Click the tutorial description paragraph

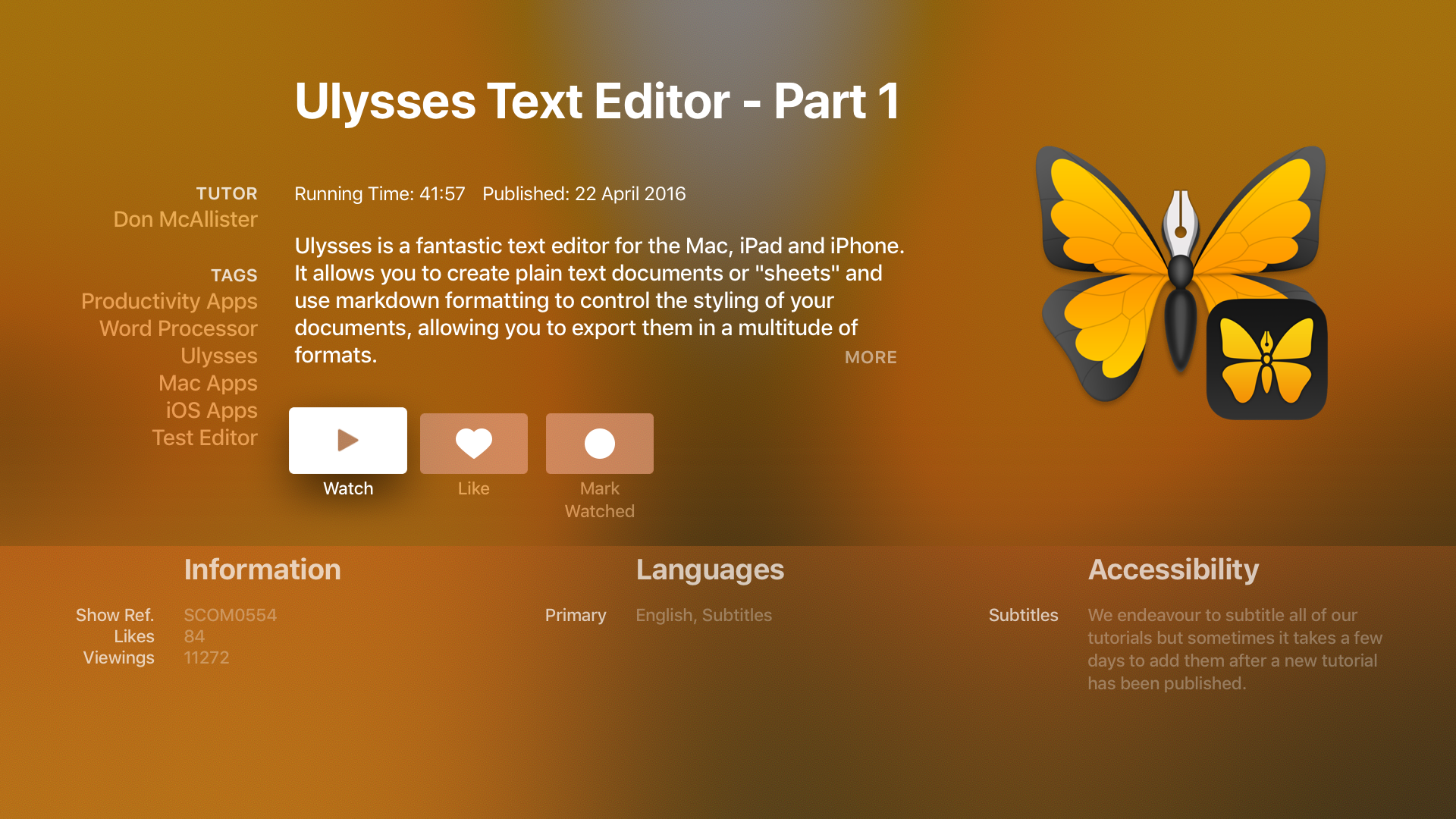point(599,300)
